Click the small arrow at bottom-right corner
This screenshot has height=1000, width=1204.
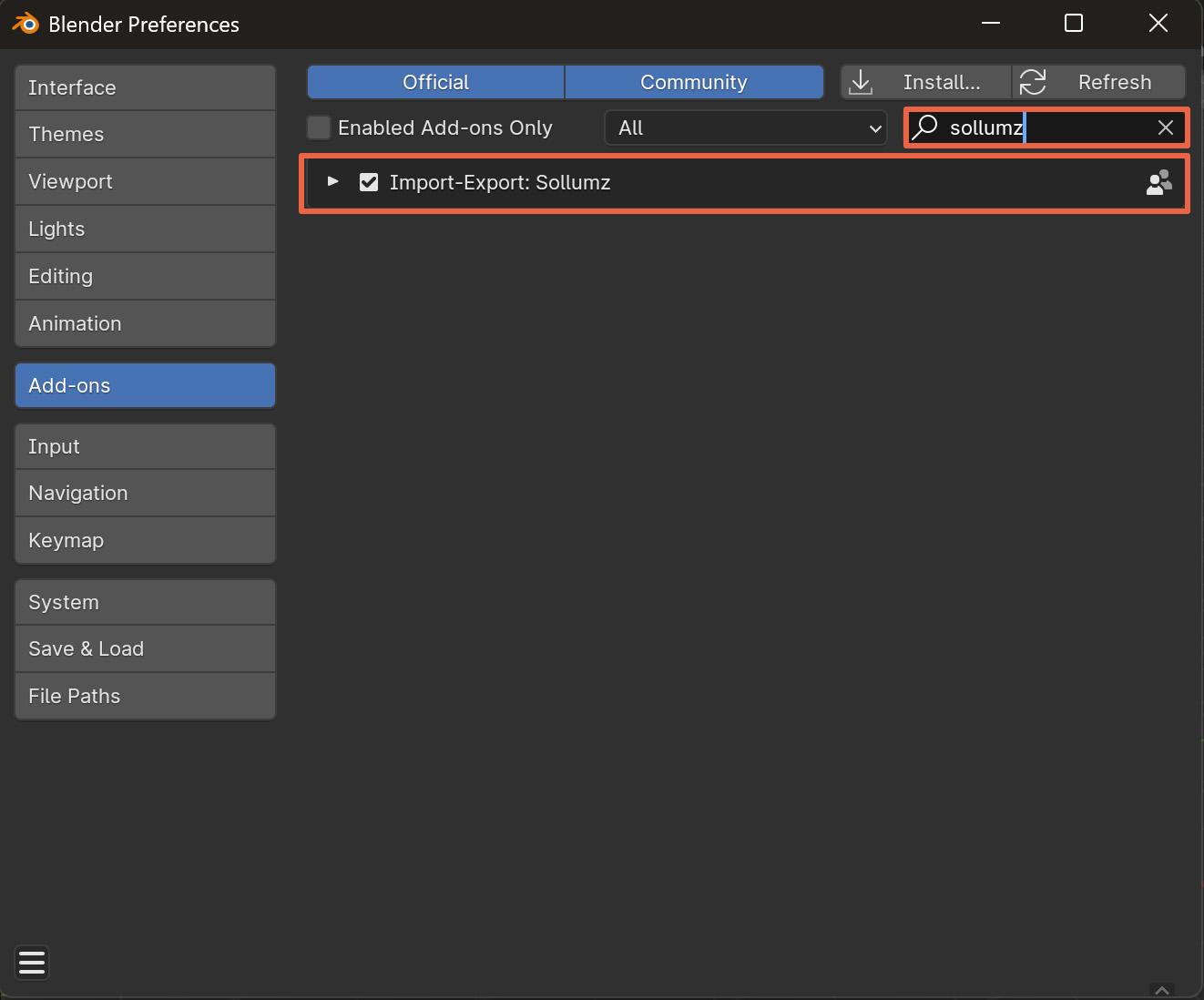click(x=1161, y=990)
